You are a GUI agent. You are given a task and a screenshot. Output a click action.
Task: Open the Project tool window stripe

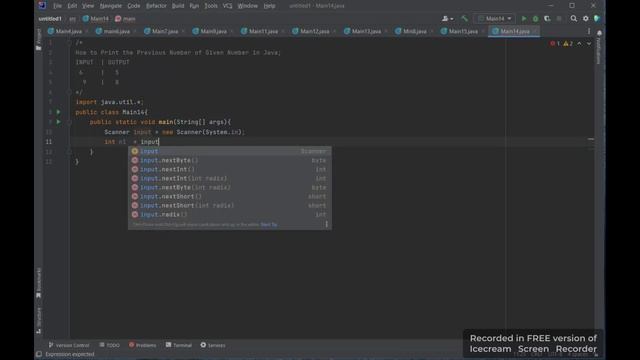coord(39,40)
